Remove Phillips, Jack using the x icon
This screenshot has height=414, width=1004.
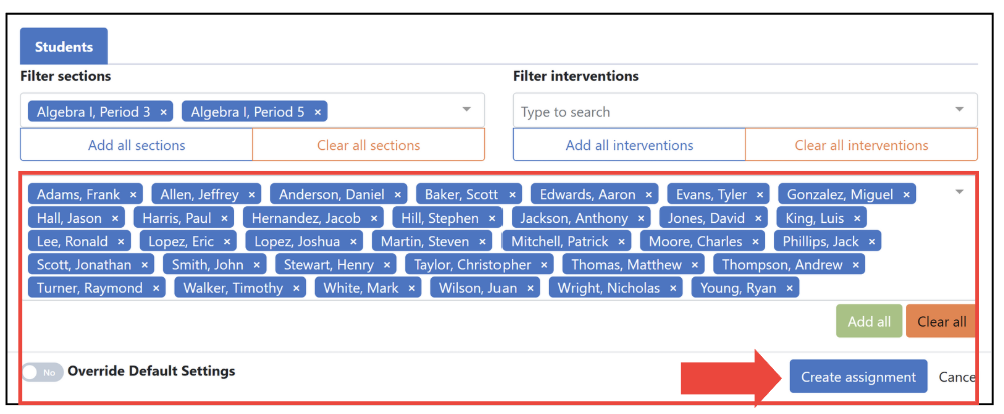tap(871, 242)
